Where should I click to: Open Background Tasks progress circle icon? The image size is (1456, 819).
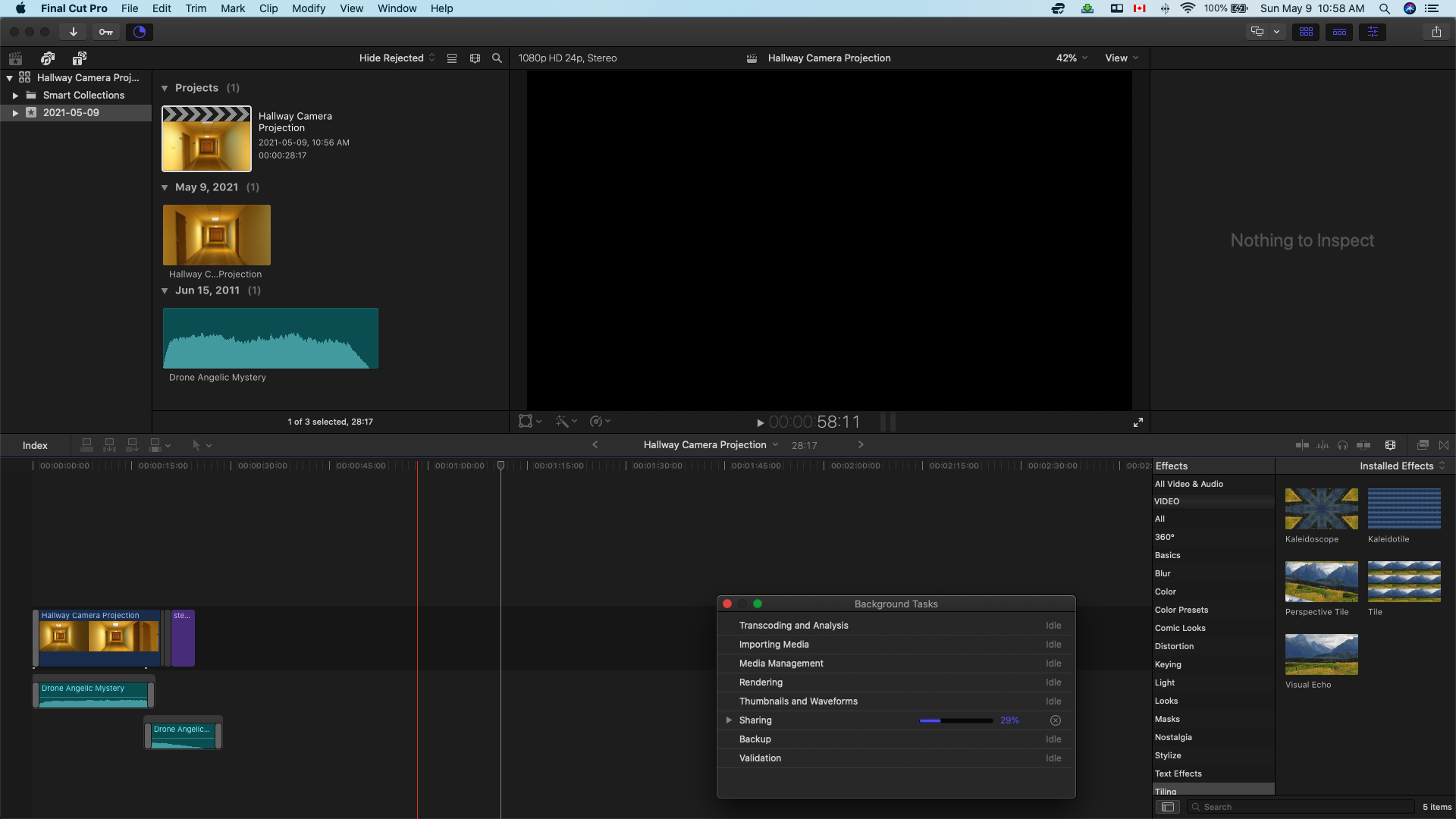tap(140, 32)
